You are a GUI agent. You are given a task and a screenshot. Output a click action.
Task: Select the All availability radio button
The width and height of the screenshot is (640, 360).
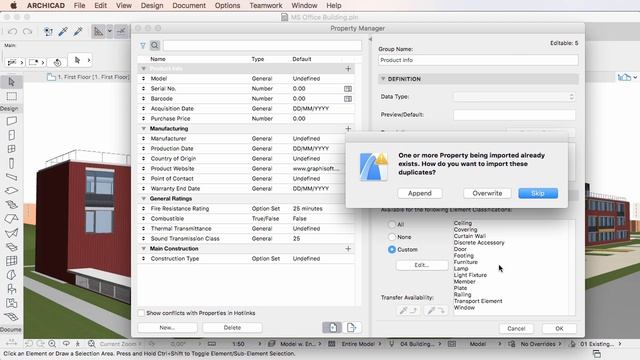(392, 224)
